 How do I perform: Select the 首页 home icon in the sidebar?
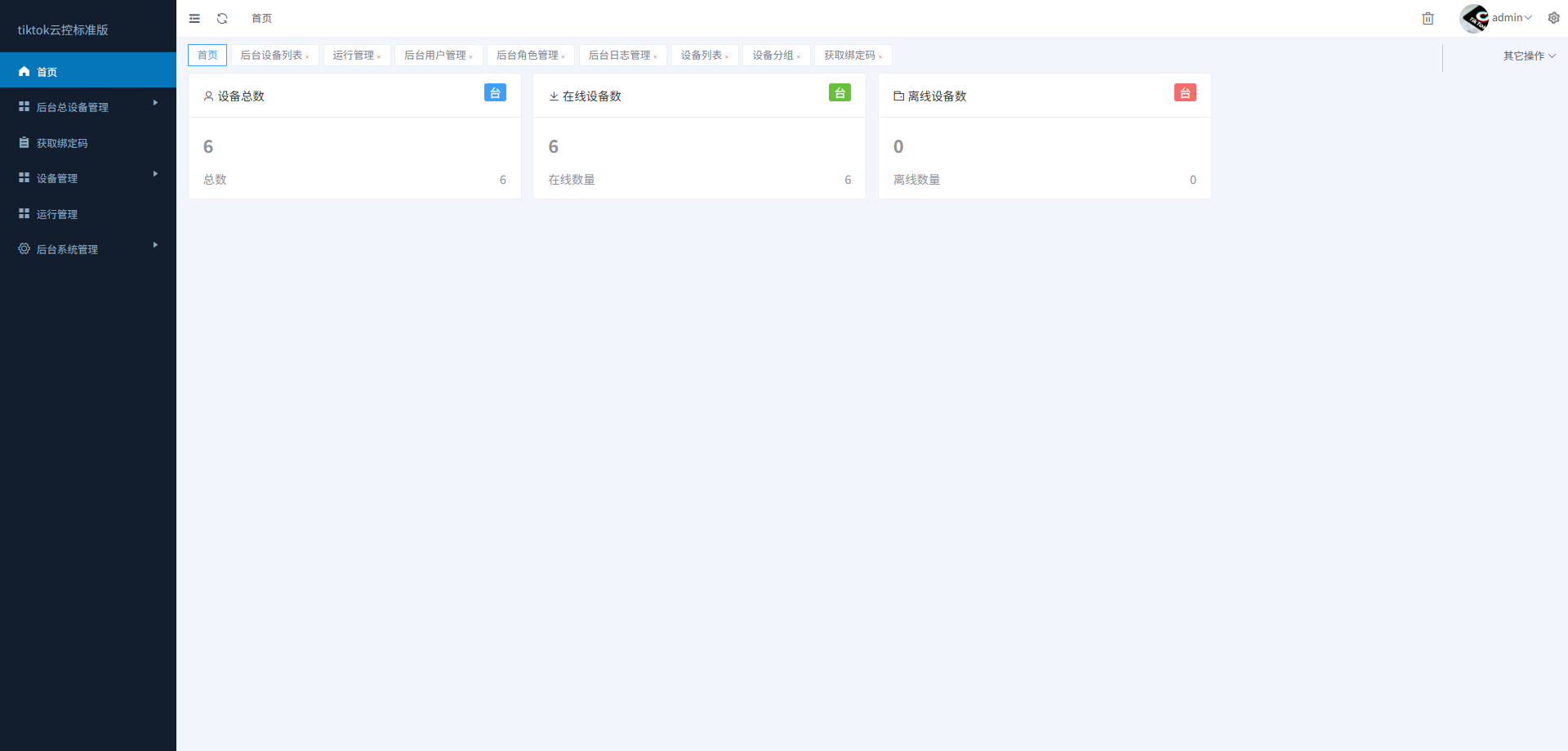(x=24, y=70)
